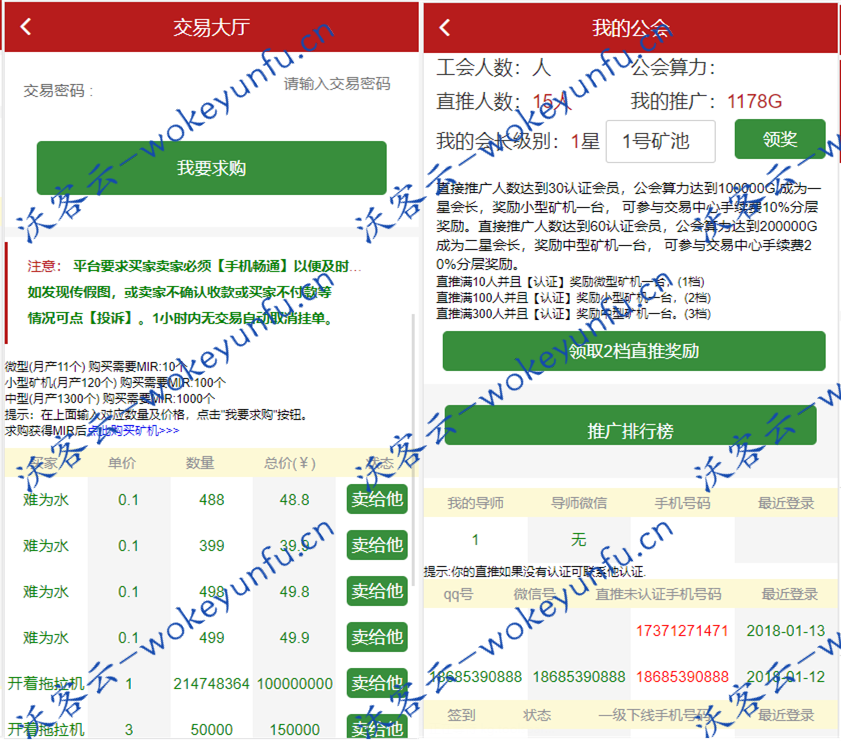Select the 直推人数 value 15人
The height and width of the screenshot is (741, 841).
[x=552, y=101]
